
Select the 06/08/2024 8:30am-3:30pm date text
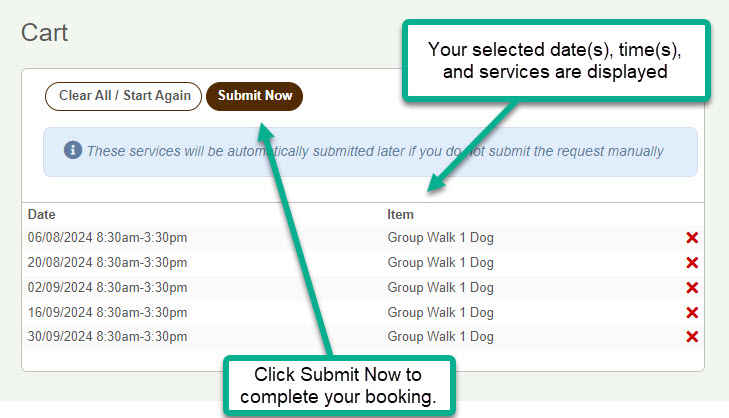pos(107,238)
